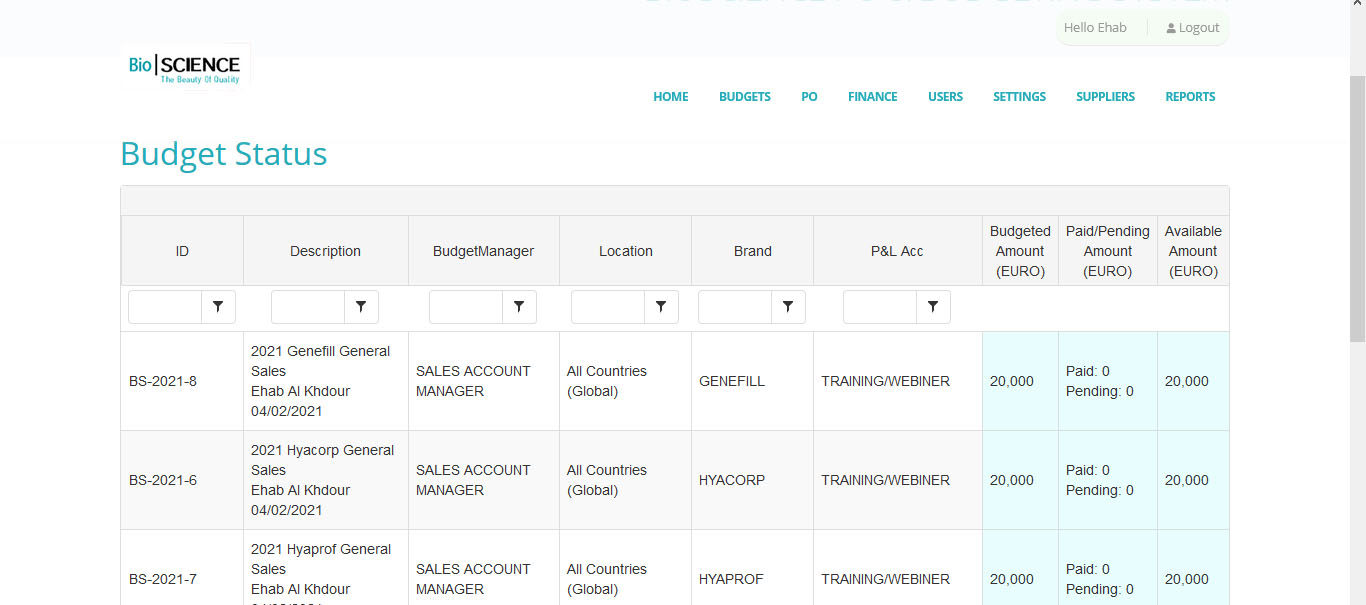Open the USERS menu
1366x605 pixels.
[945, 97]
